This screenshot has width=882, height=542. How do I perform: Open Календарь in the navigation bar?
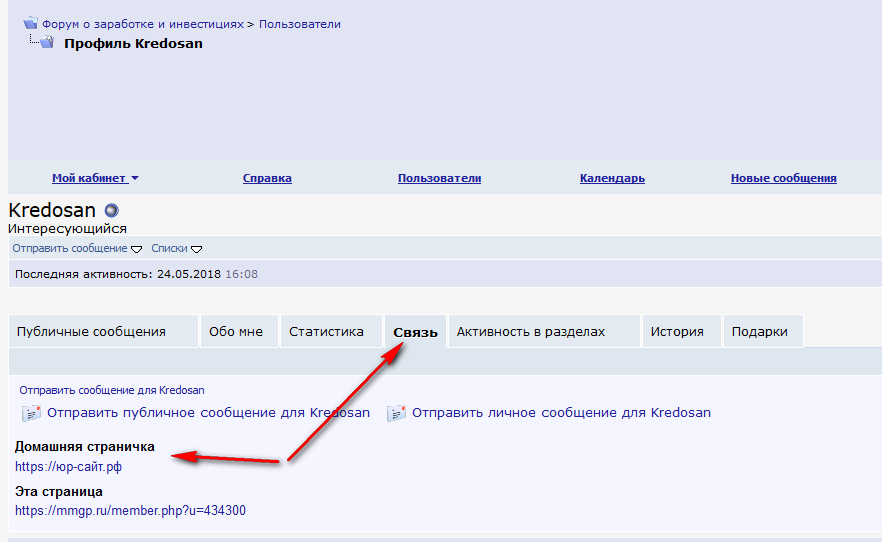(612, 178)
